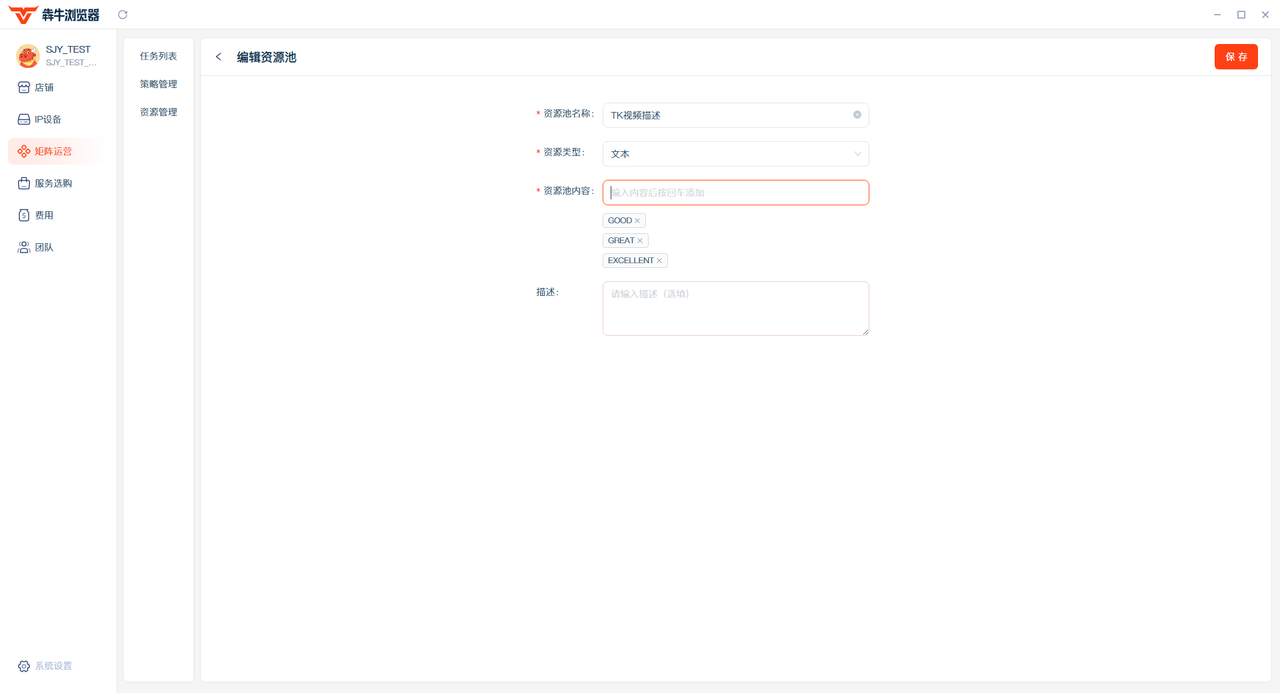Viewport: 1280px width, 693px height.
Task: Switch to 任务列表 tab
Action: click(x=158, y=56)
